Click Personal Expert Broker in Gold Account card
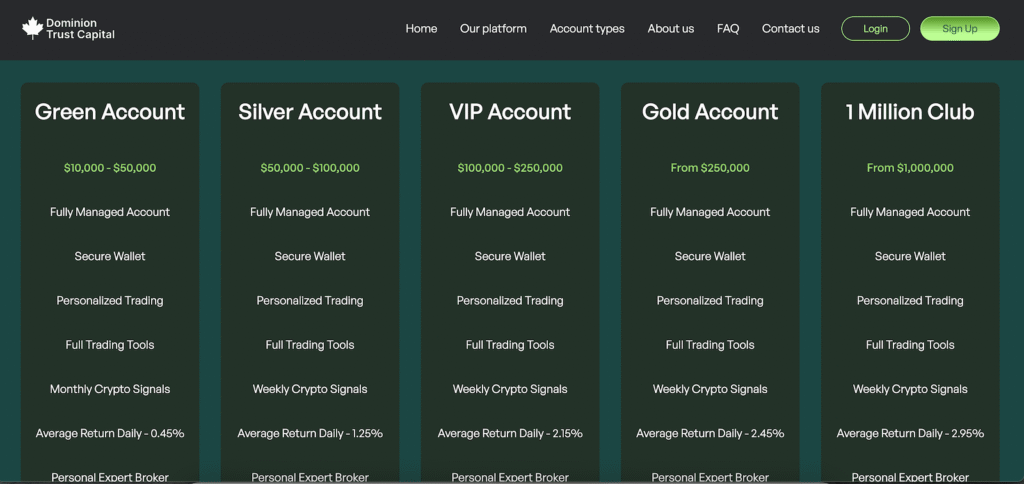 [x=710, y=477]
